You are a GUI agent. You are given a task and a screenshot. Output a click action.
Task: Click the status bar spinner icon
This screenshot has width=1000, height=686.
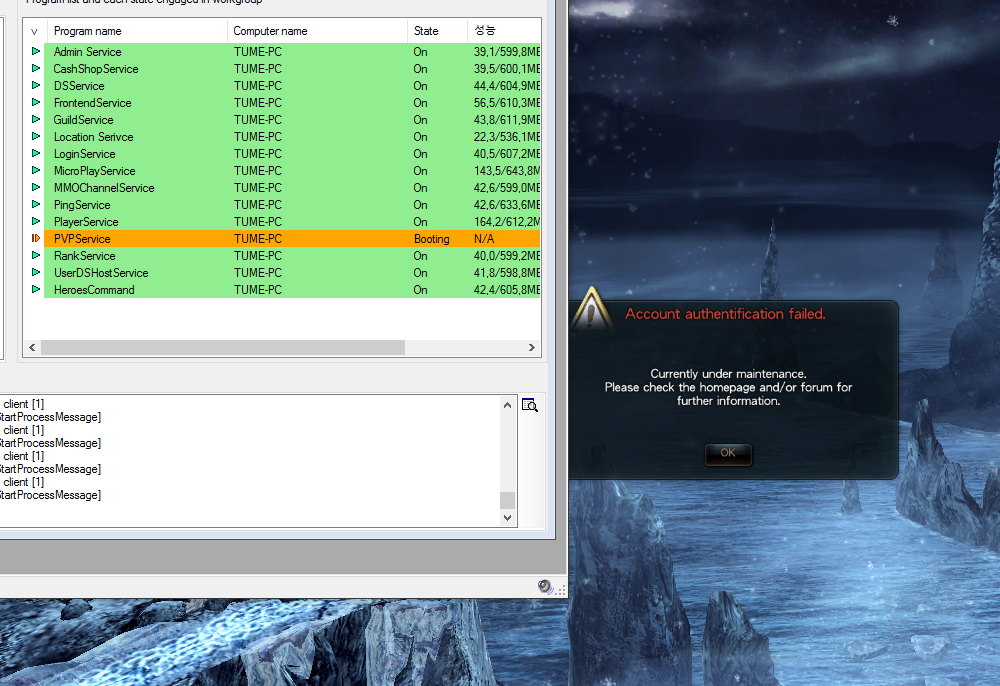click(545, 587)
